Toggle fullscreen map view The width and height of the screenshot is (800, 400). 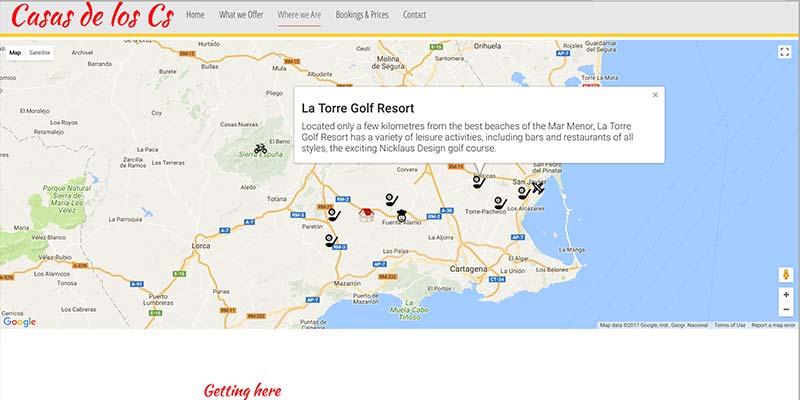pos(785,52)
